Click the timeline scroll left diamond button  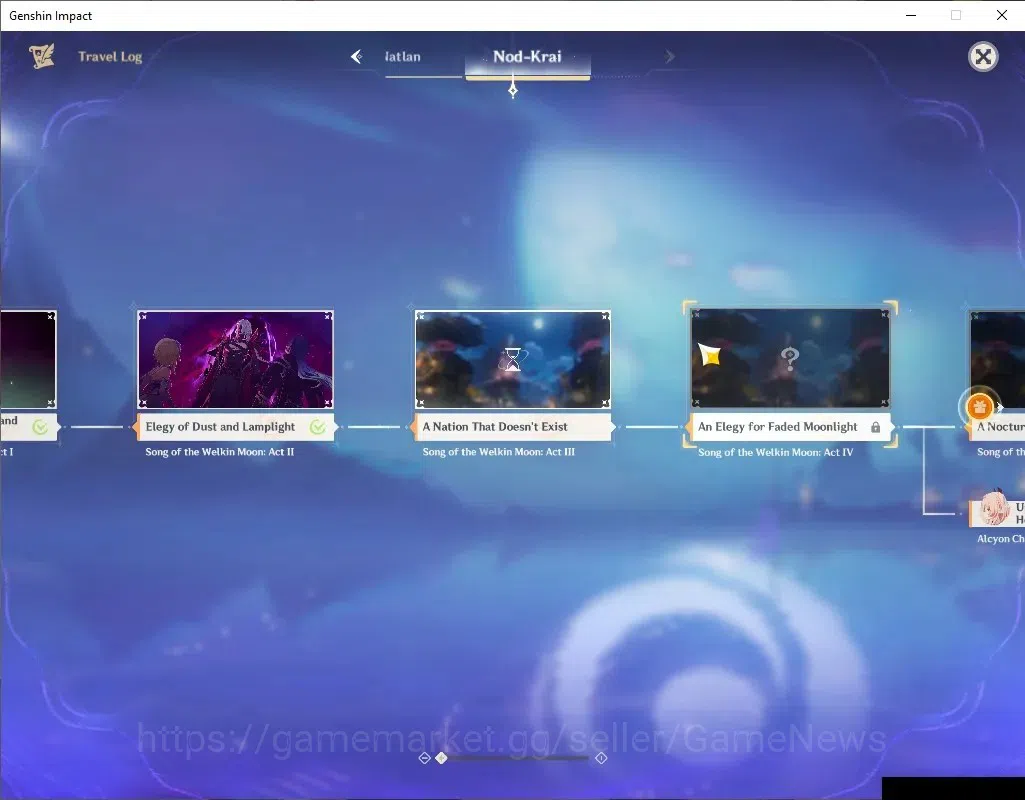pos(424,758)
